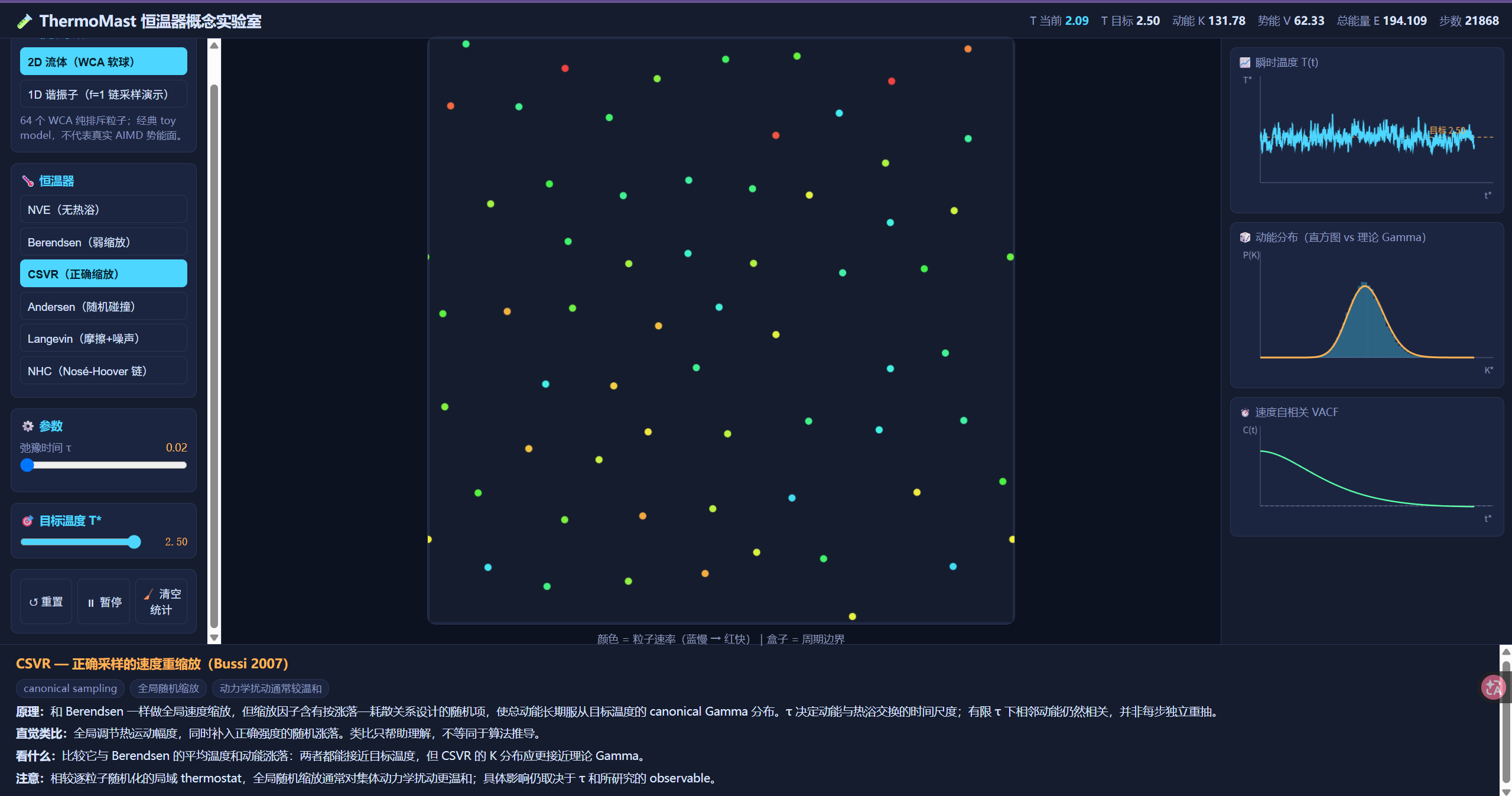Click the T 当前 2.09 readout

[x=1059, y=21]
